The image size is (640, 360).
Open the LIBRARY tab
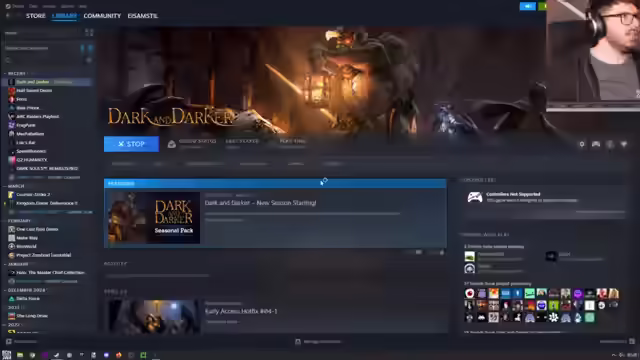(x=64, y=16)
